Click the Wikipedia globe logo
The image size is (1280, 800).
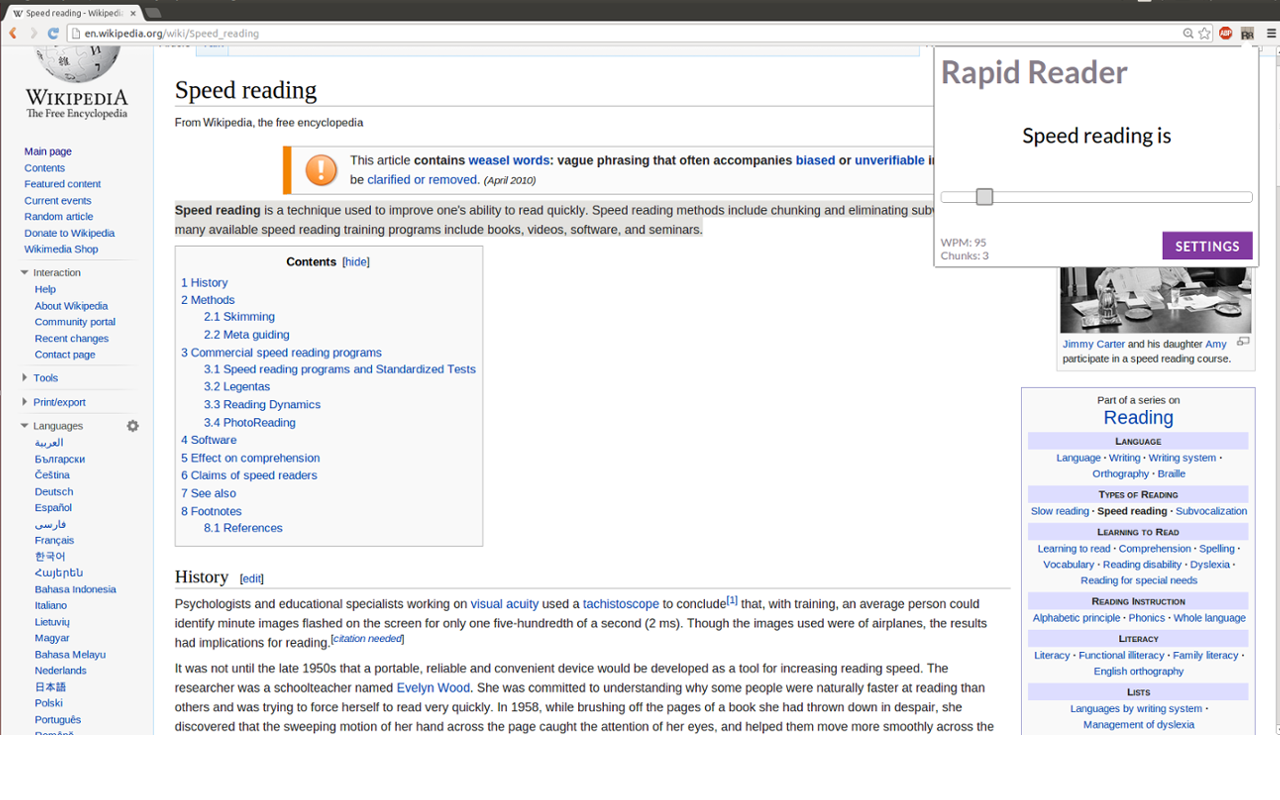77,63
